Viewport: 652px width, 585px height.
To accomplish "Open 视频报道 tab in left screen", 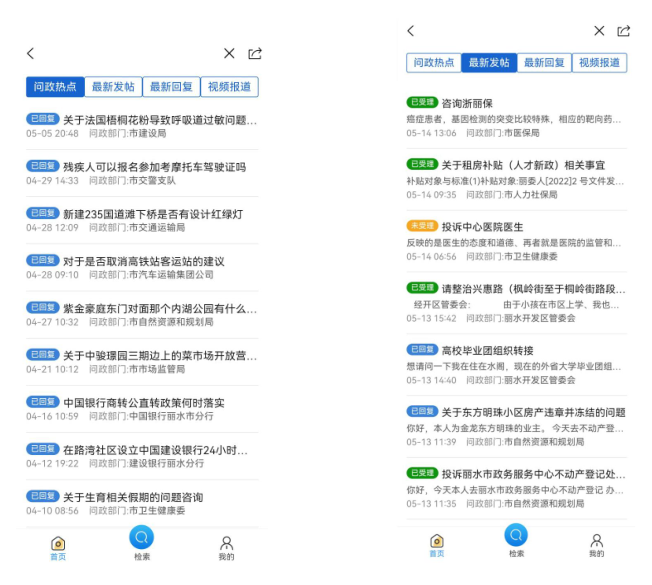I will coord(230,86).
